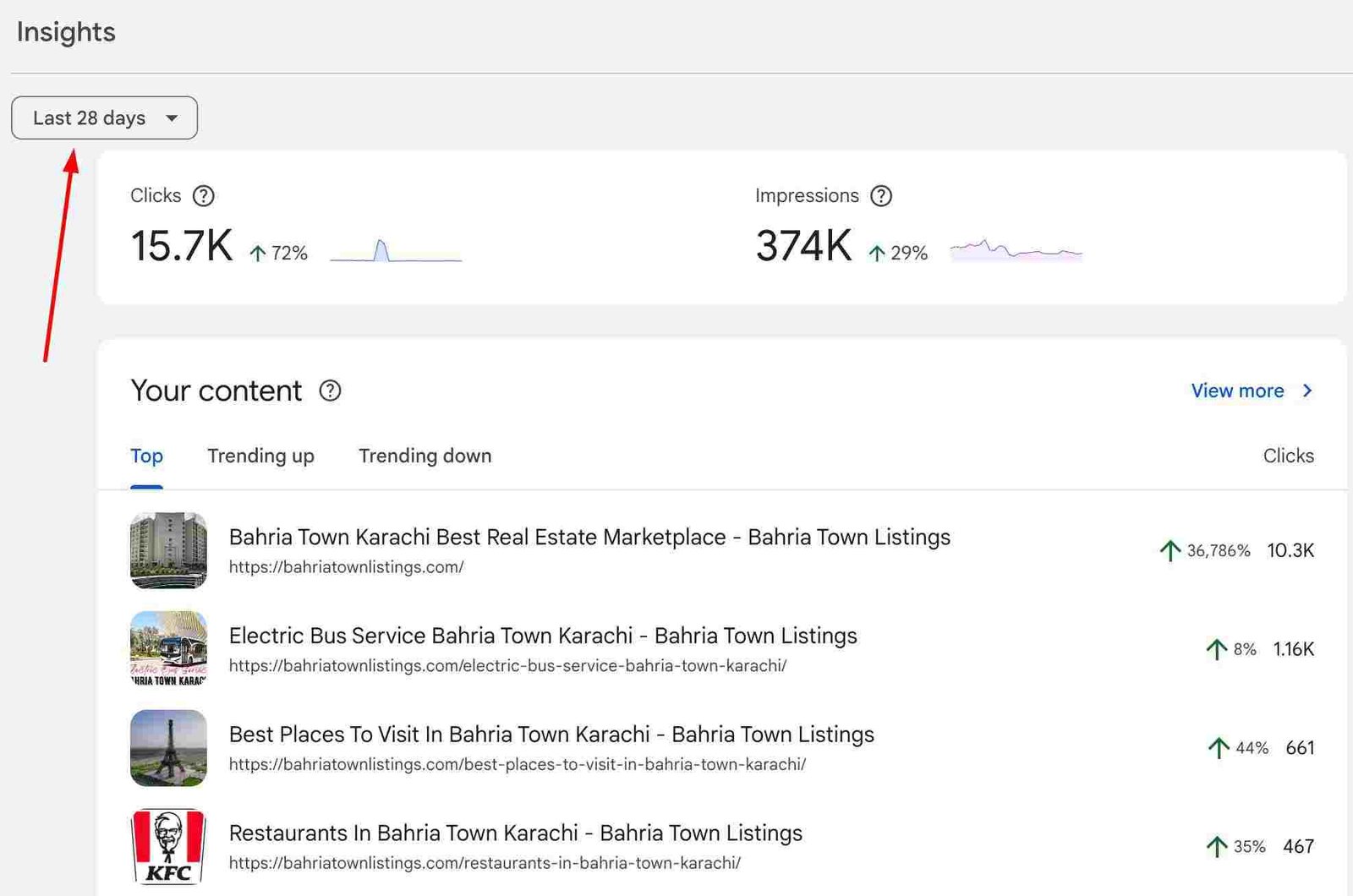Screen dimensions: 1353x896
Task: Click the dropdown arrow on date filter
Action: point(173,118)
